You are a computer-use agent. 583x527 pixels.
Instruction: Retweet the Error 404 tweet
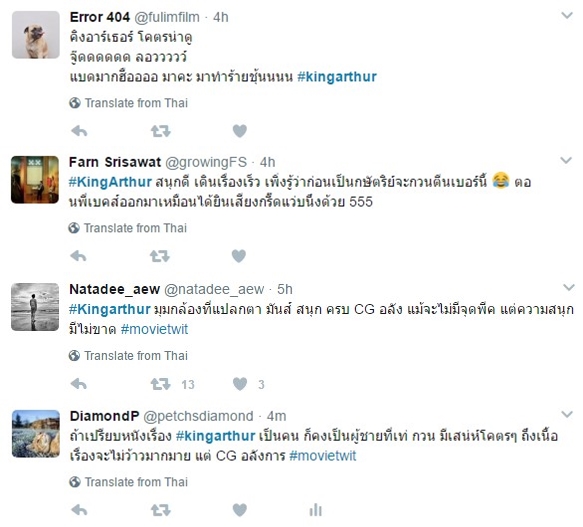point(161,131)
